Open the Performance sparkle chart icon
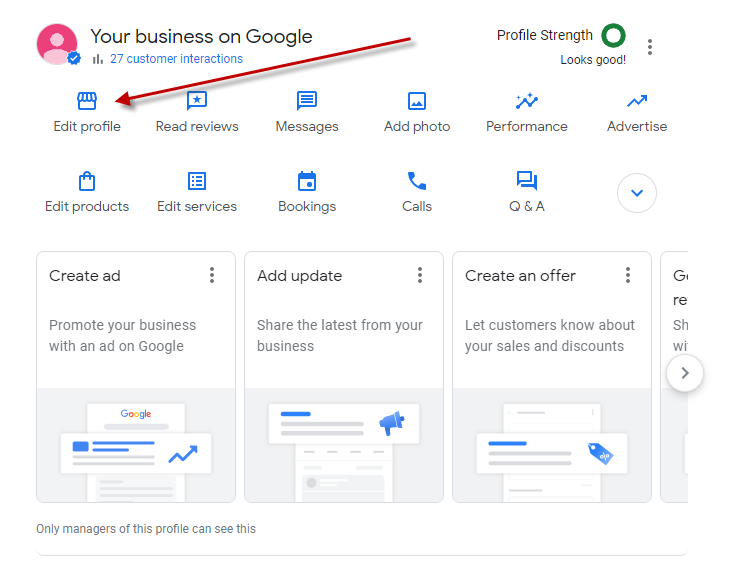 pyautogui.click(x=527, y=101)
